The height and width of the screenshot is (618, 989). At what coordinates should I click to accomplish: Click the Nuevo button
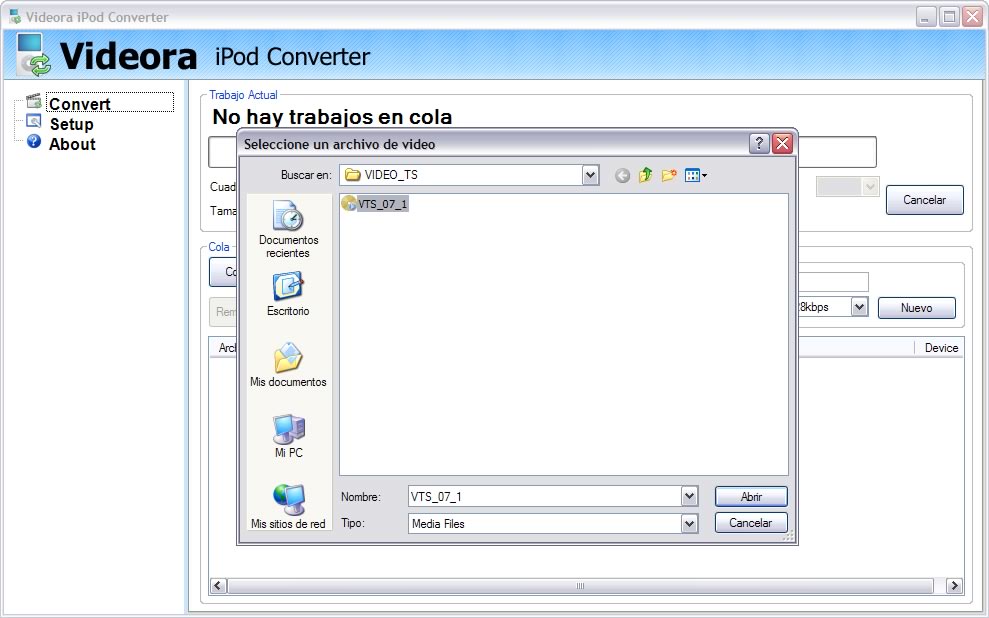click(x=916, y=308)
